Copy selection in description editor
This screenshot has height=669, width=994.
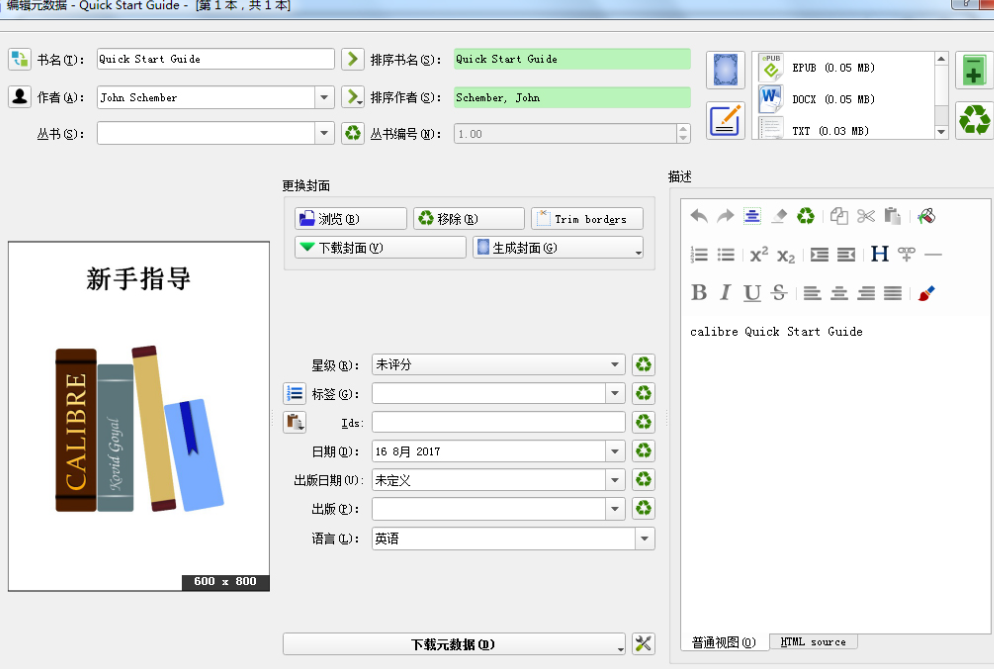coord(839,216)
